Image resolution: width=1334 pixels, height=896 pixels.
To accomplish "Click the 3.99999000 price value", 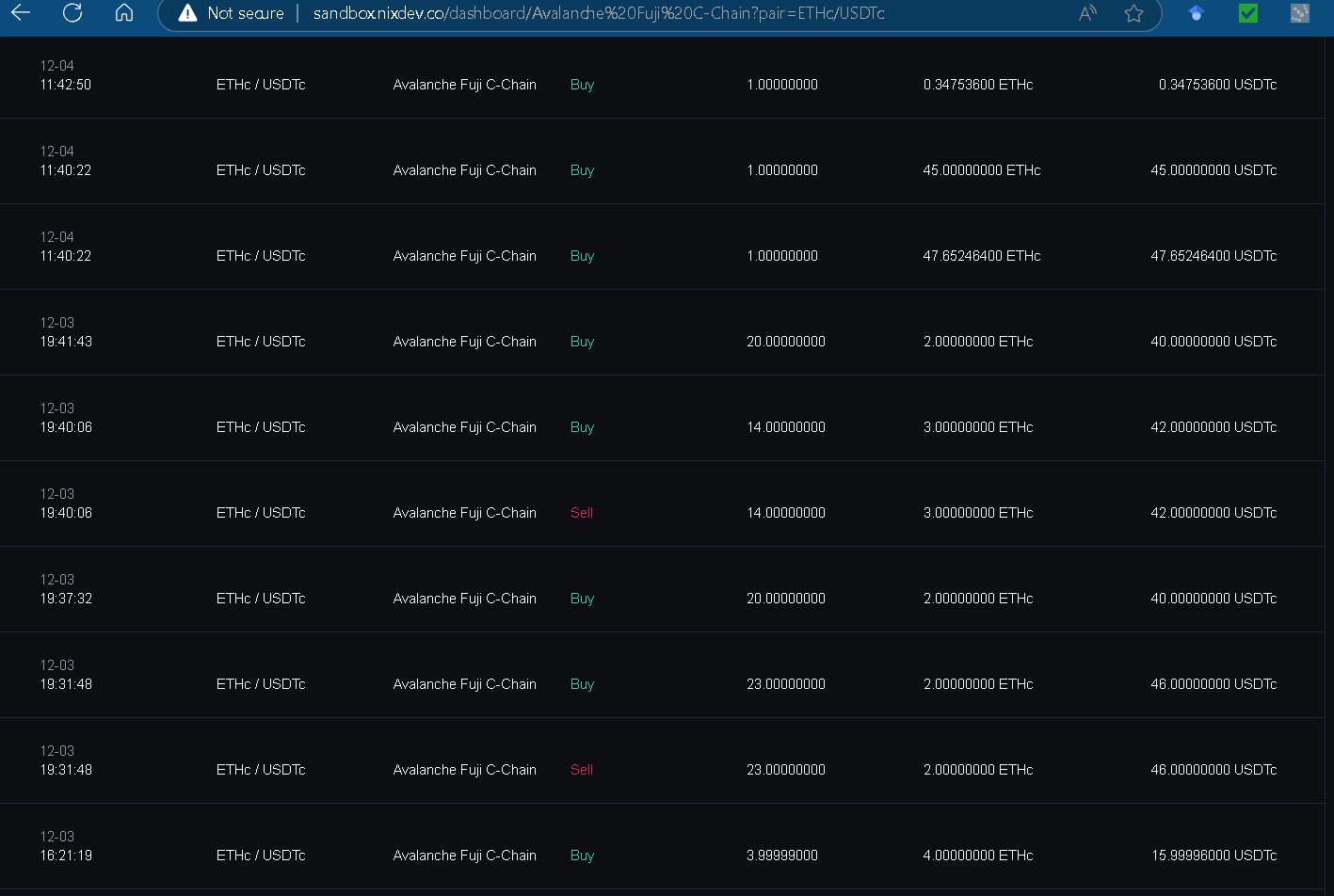I will [x=781, y=856].
